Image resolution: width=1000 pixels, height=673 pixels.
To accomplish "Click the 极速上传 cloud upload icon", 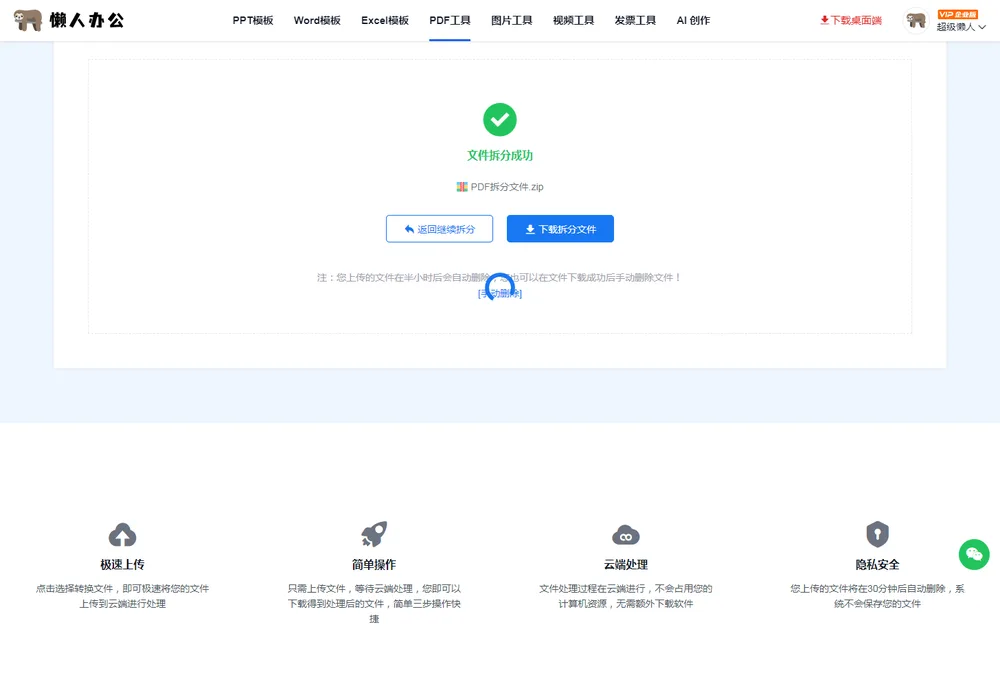I will tap(122, 535).
